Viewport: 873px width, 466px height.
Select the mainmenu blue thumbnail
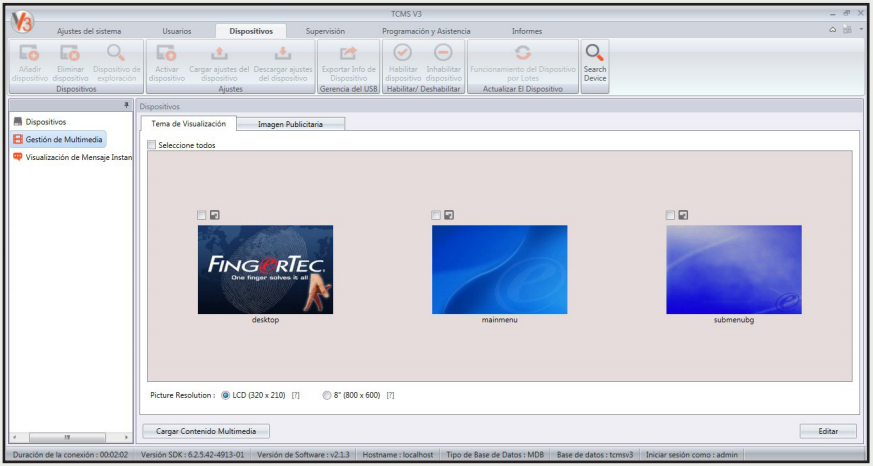500,269
